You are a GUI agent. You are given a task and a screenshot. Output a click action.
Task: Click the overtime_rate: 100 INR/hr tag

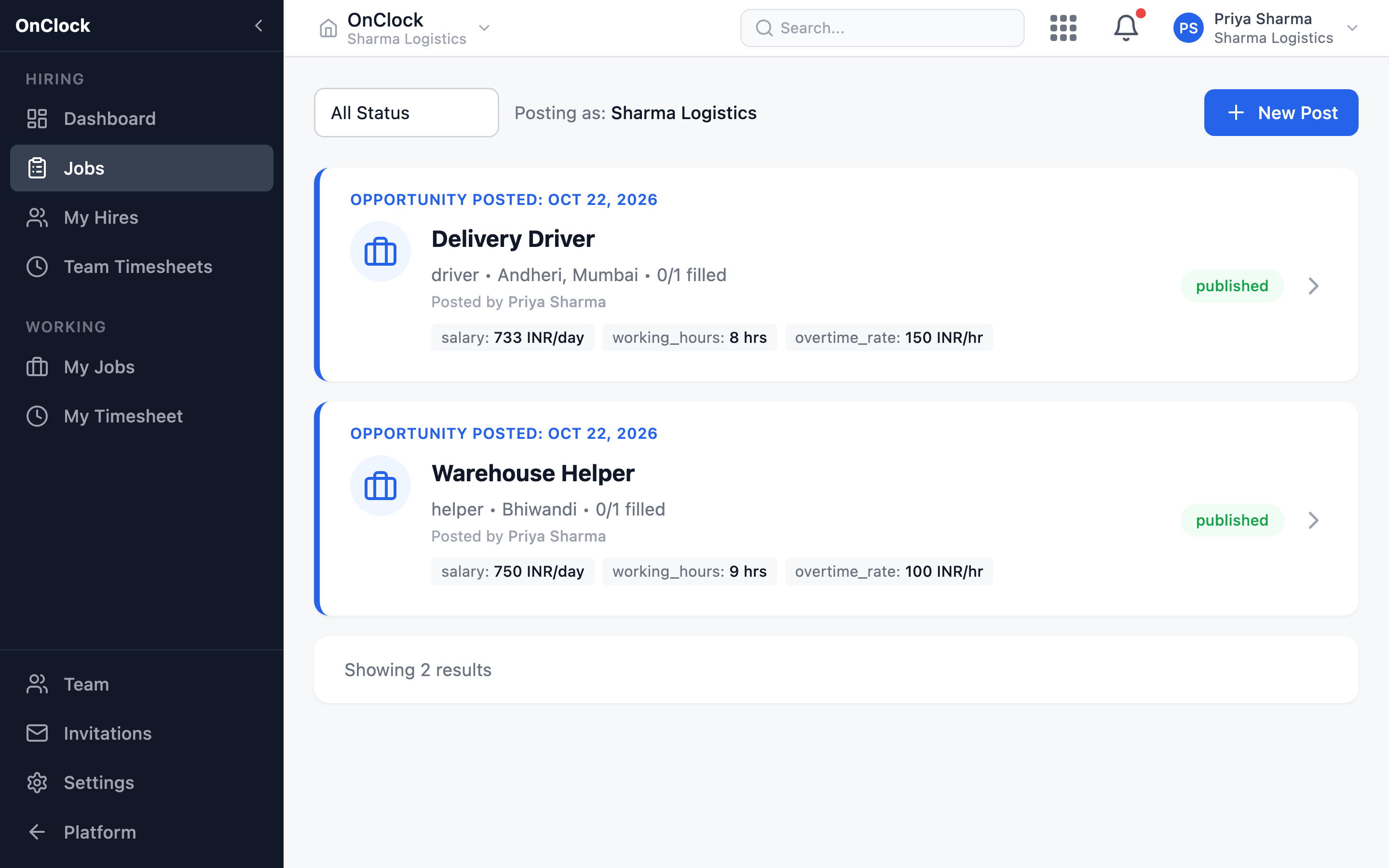(888, 571)
